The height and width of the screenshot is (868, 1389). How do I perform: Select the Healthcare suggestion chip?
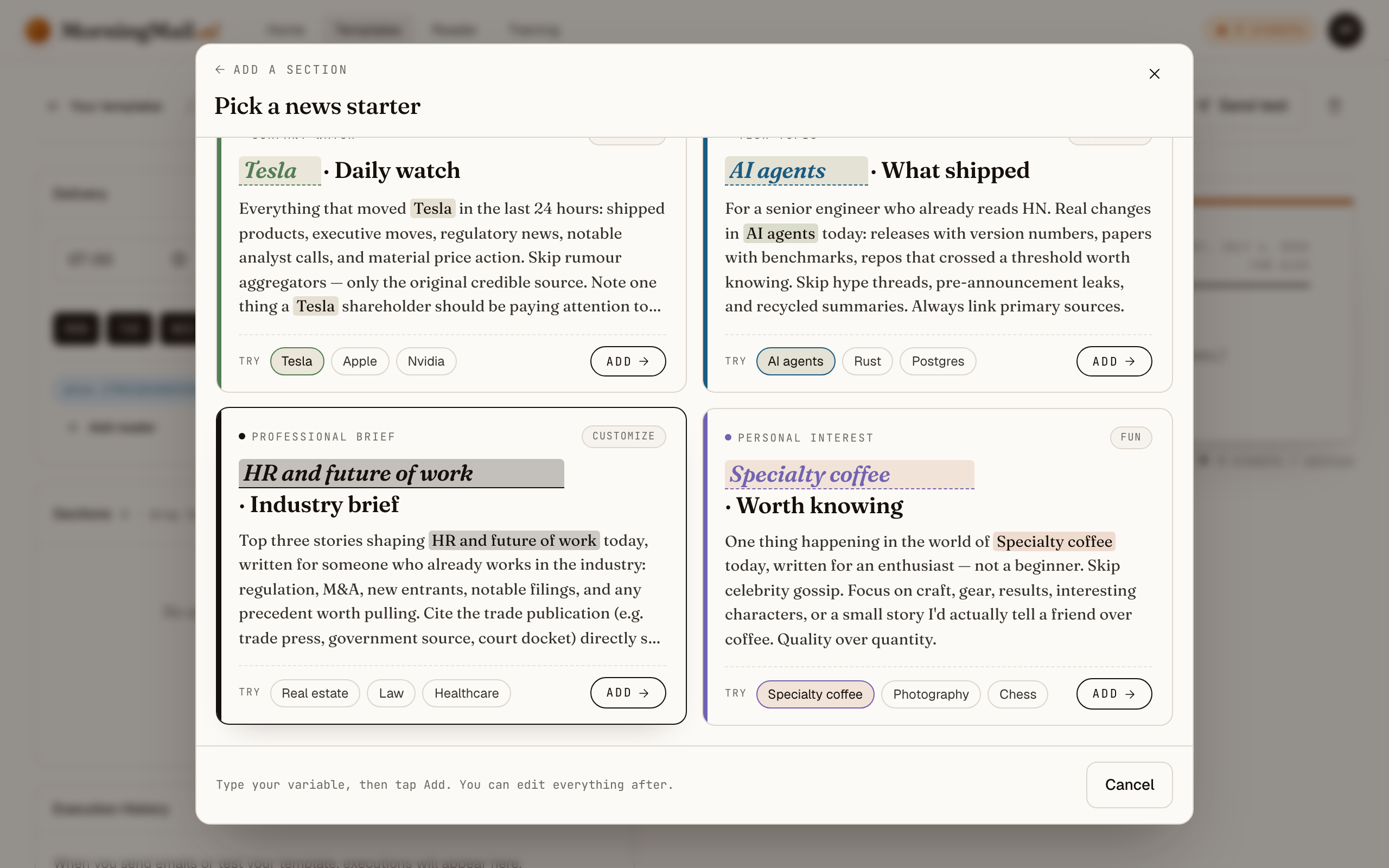tap(466, 693)
